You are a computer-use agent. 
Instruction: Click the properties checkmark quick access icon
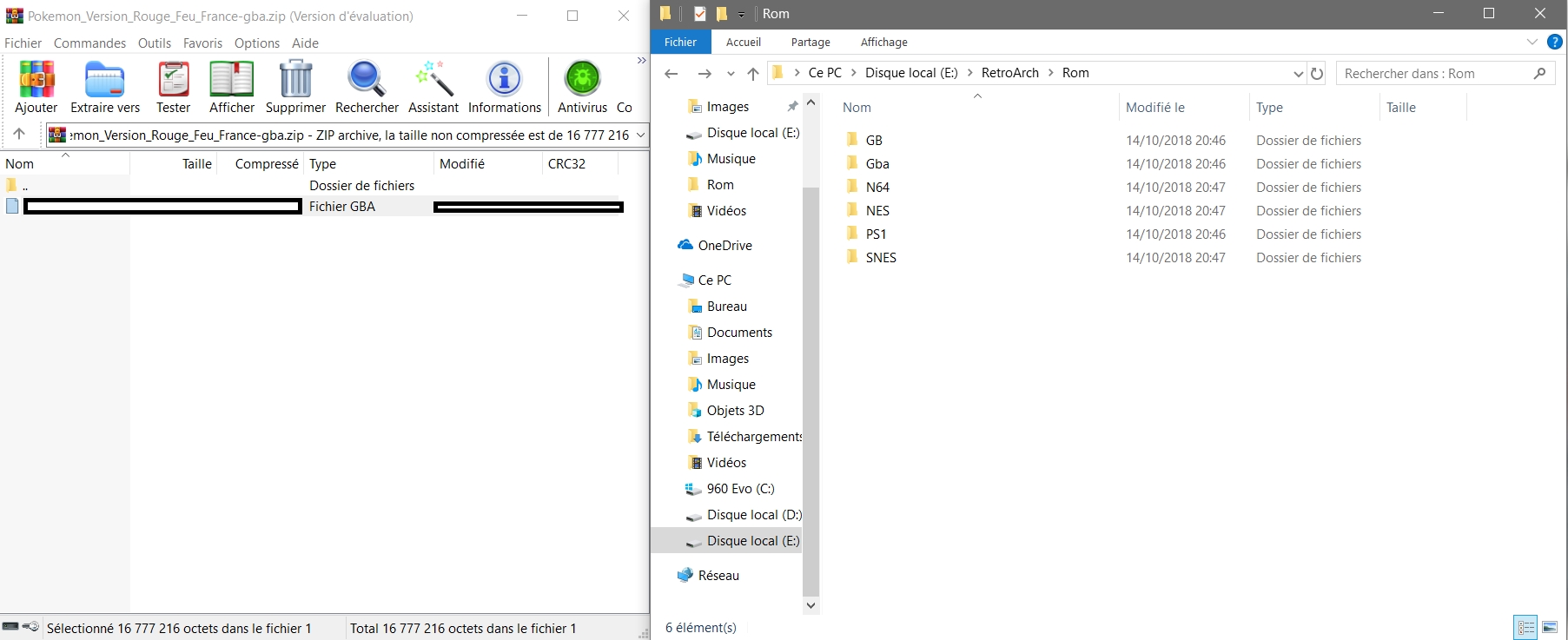click(x=700, y=13)
